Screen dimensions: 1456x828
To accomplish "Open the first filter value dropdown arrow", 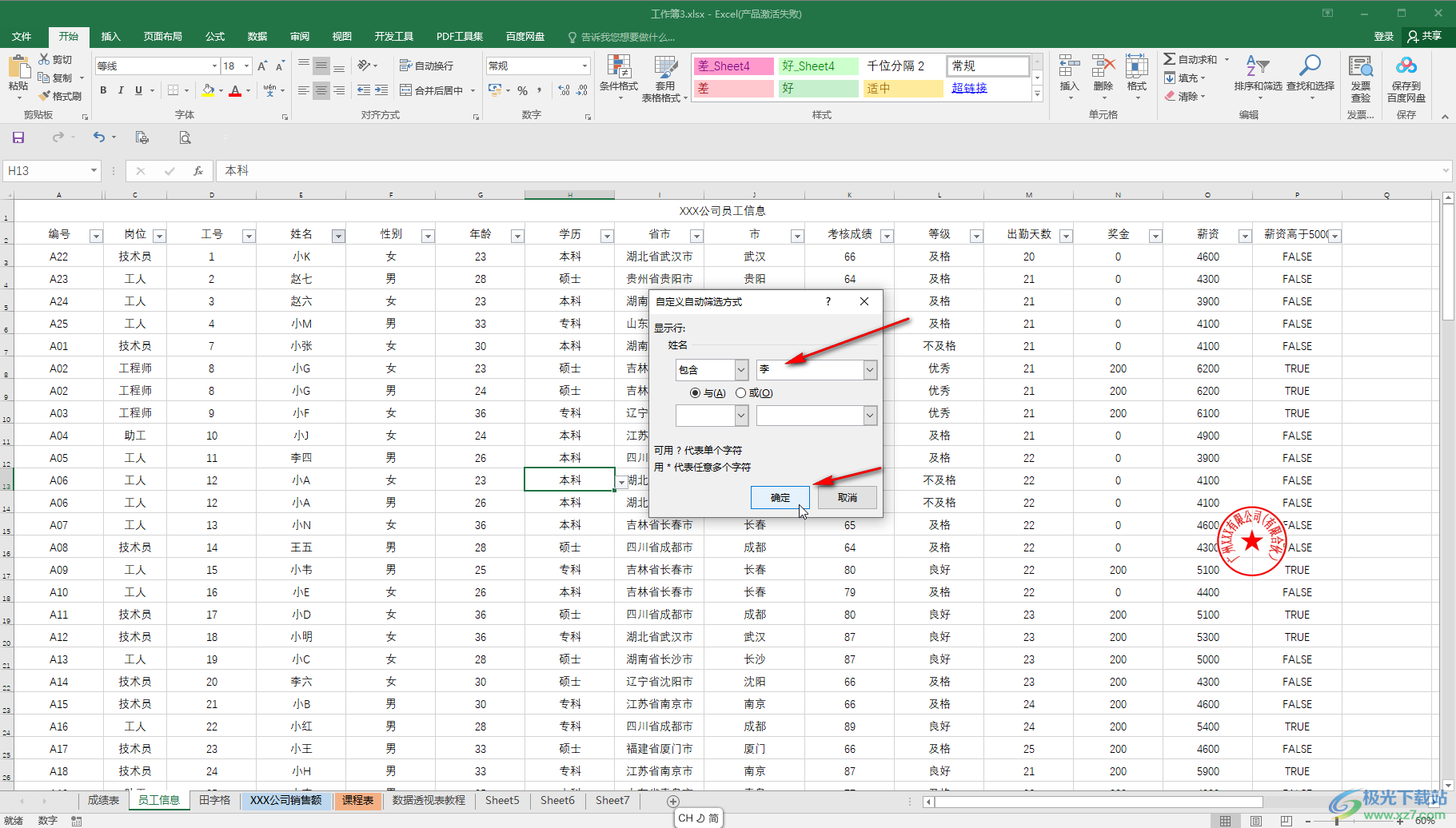I will tap(870, 369).
